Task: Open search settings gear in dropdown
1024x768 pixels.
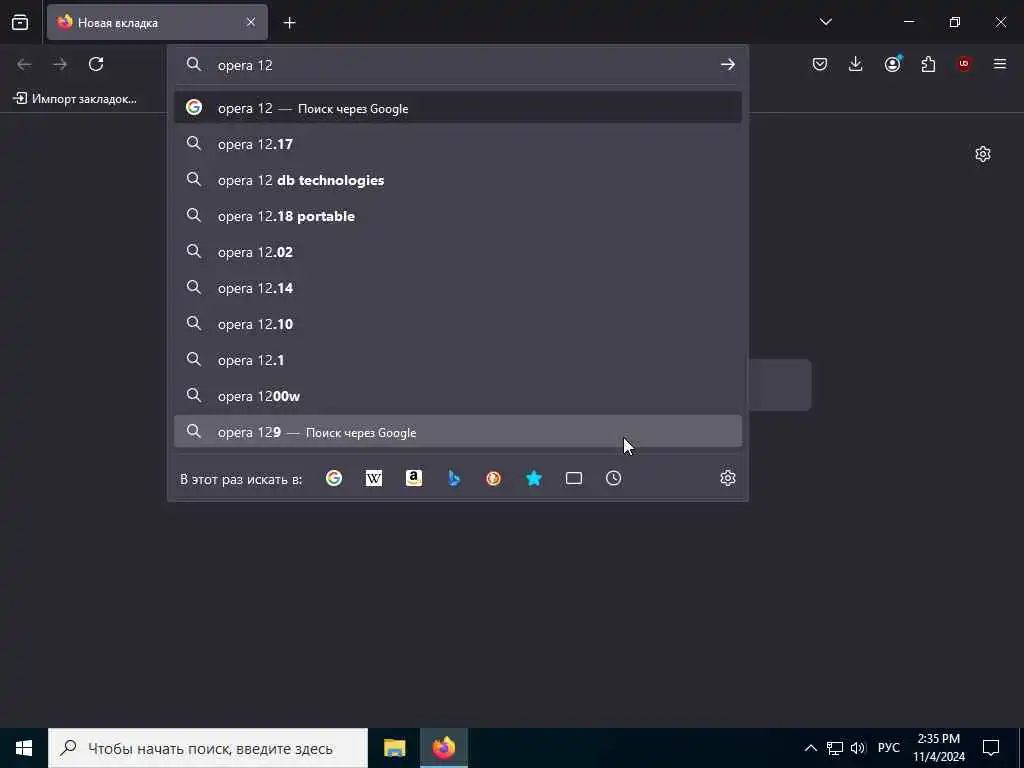Action: click(728, 478)
